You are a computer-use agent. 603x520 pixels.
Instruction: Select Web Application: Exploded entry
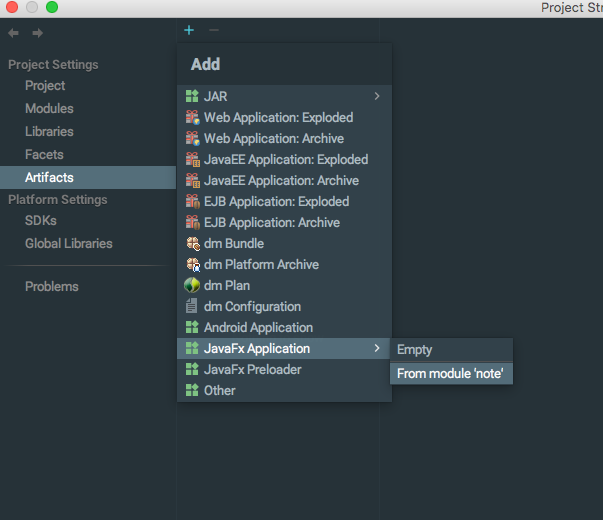click(x=284, y=117)
